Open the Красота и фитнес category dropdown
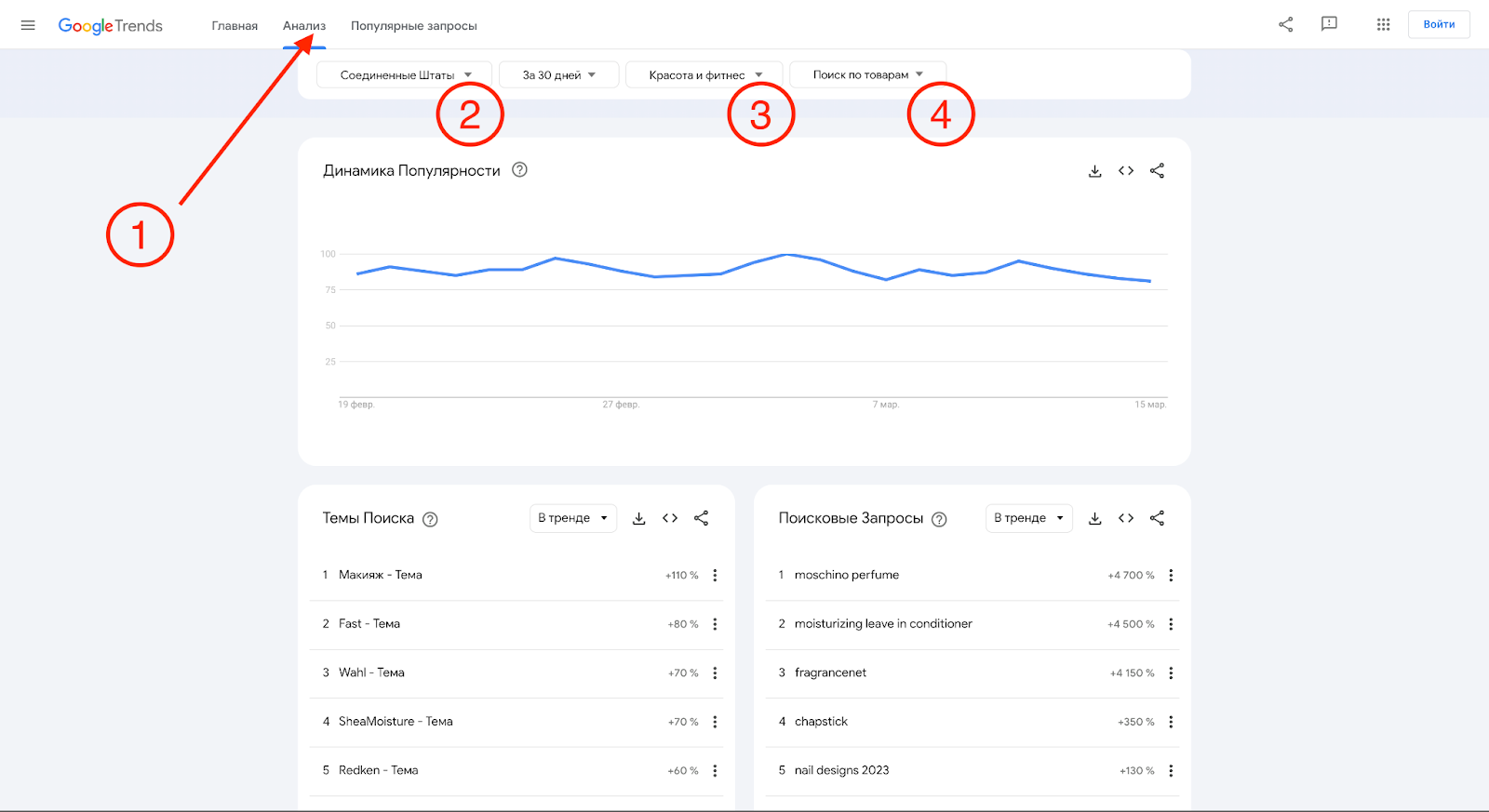The width and height of the screenshot is (1489, 812). [704, 74]
